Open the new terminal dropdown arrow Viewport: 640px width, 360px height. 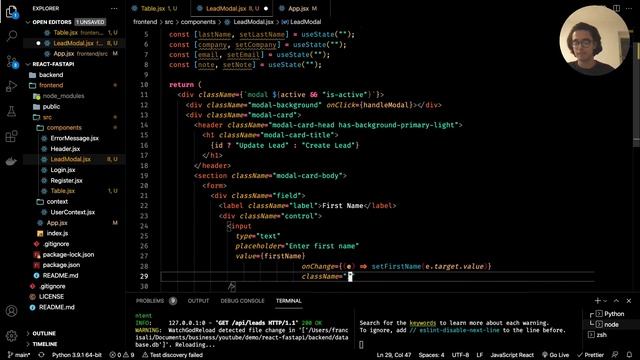[605, 301]
